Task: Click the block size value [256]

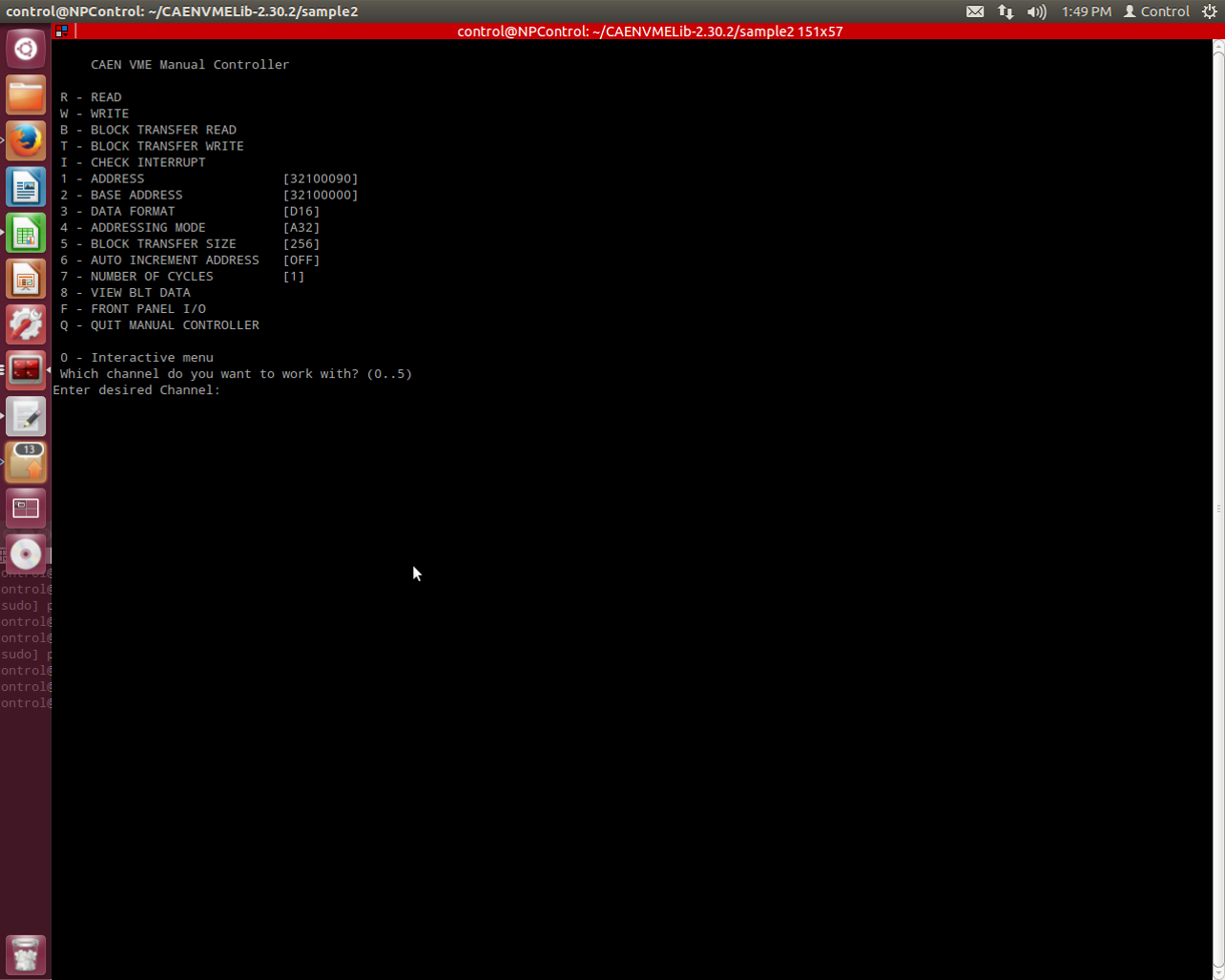Action: (301, 243)
